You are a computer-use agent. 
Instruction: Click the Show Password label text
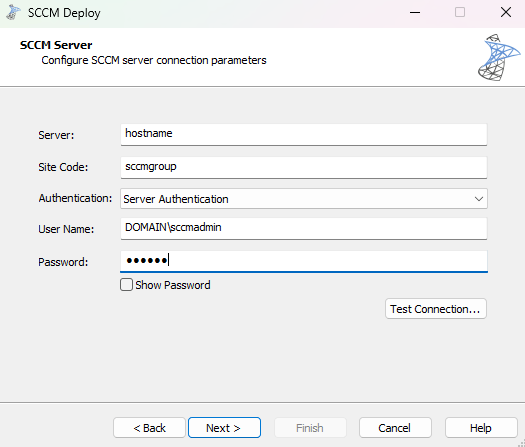click(173, 285)
